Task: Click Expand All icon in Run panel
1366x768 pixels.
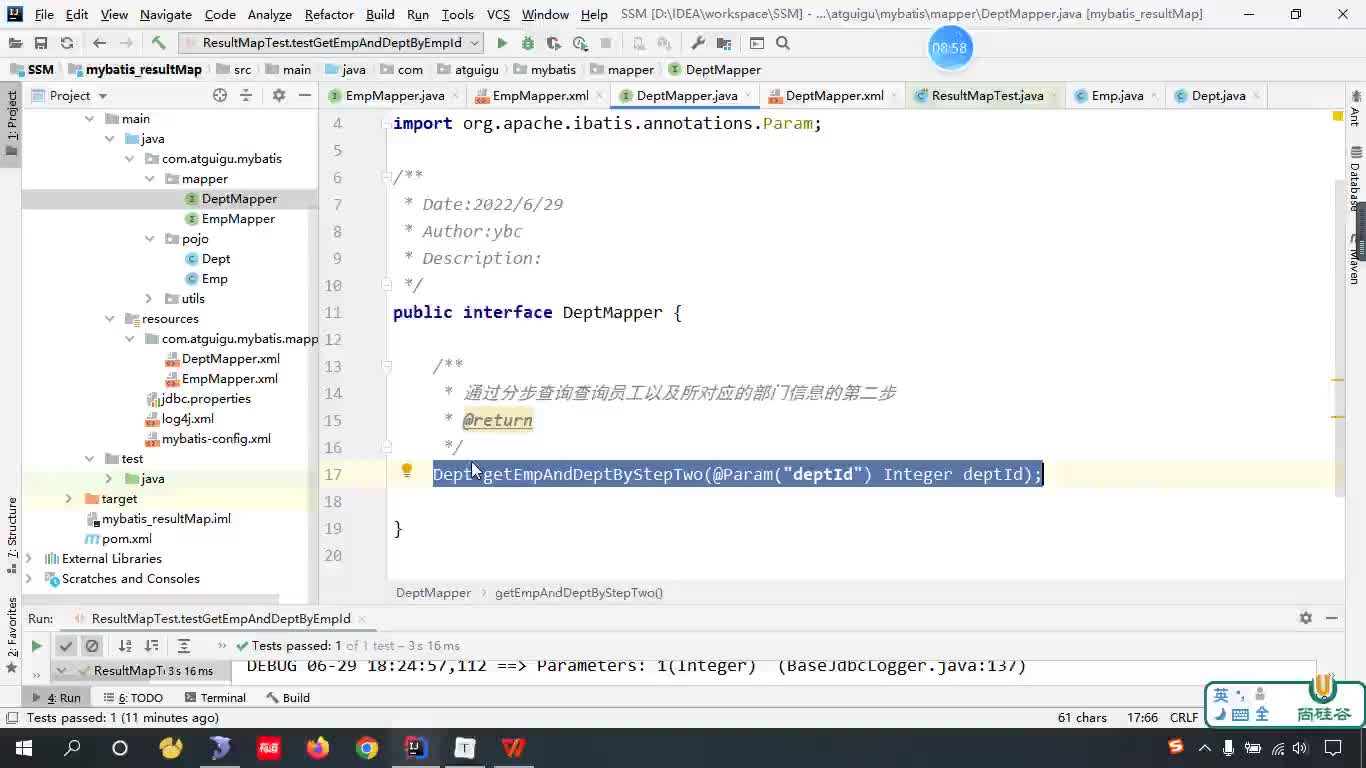Action: click(184, 646)
